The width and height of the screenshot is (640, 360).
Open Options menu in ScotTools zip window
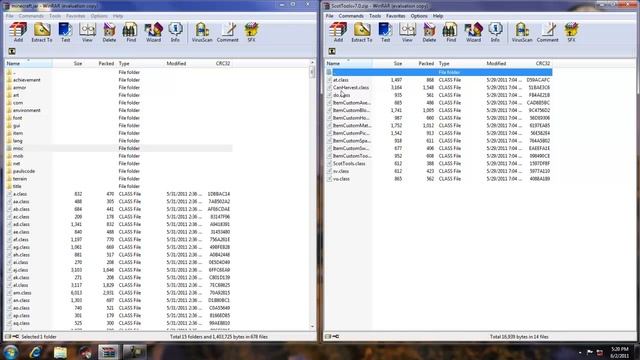(419, 16)
